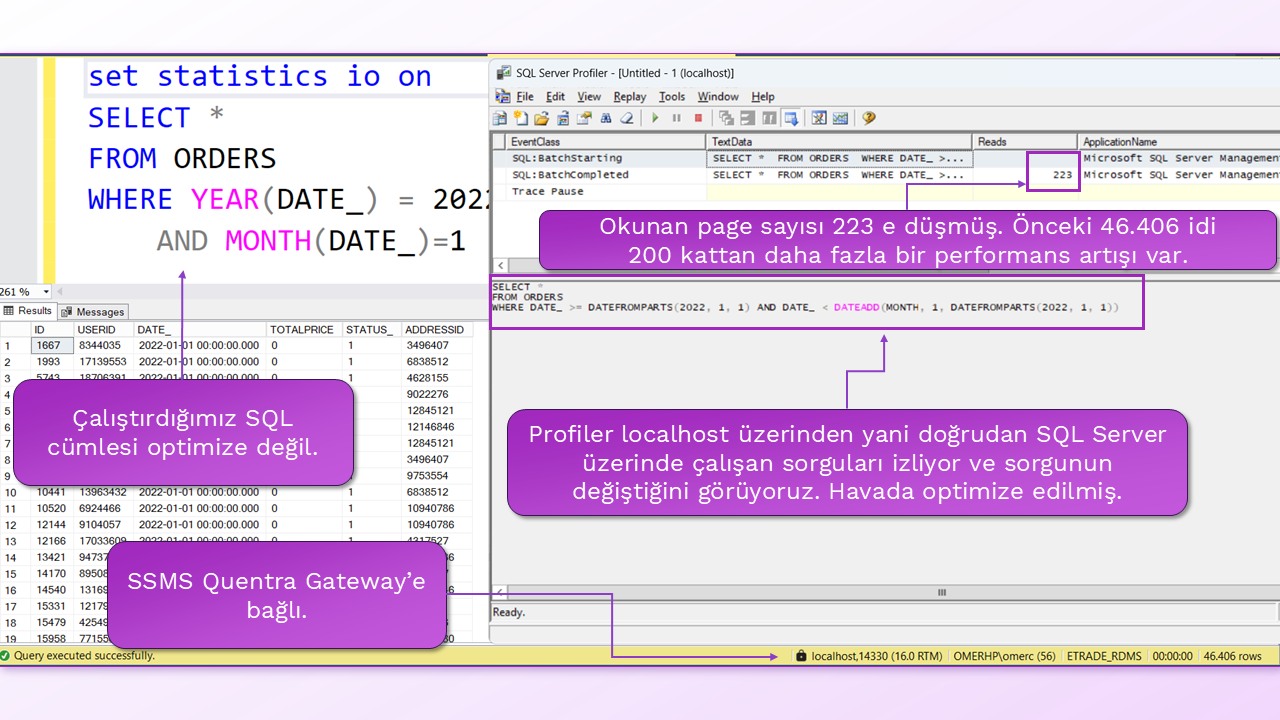
Task: Click Open Trace File folder icon
Action: click(x=542, y=118)
